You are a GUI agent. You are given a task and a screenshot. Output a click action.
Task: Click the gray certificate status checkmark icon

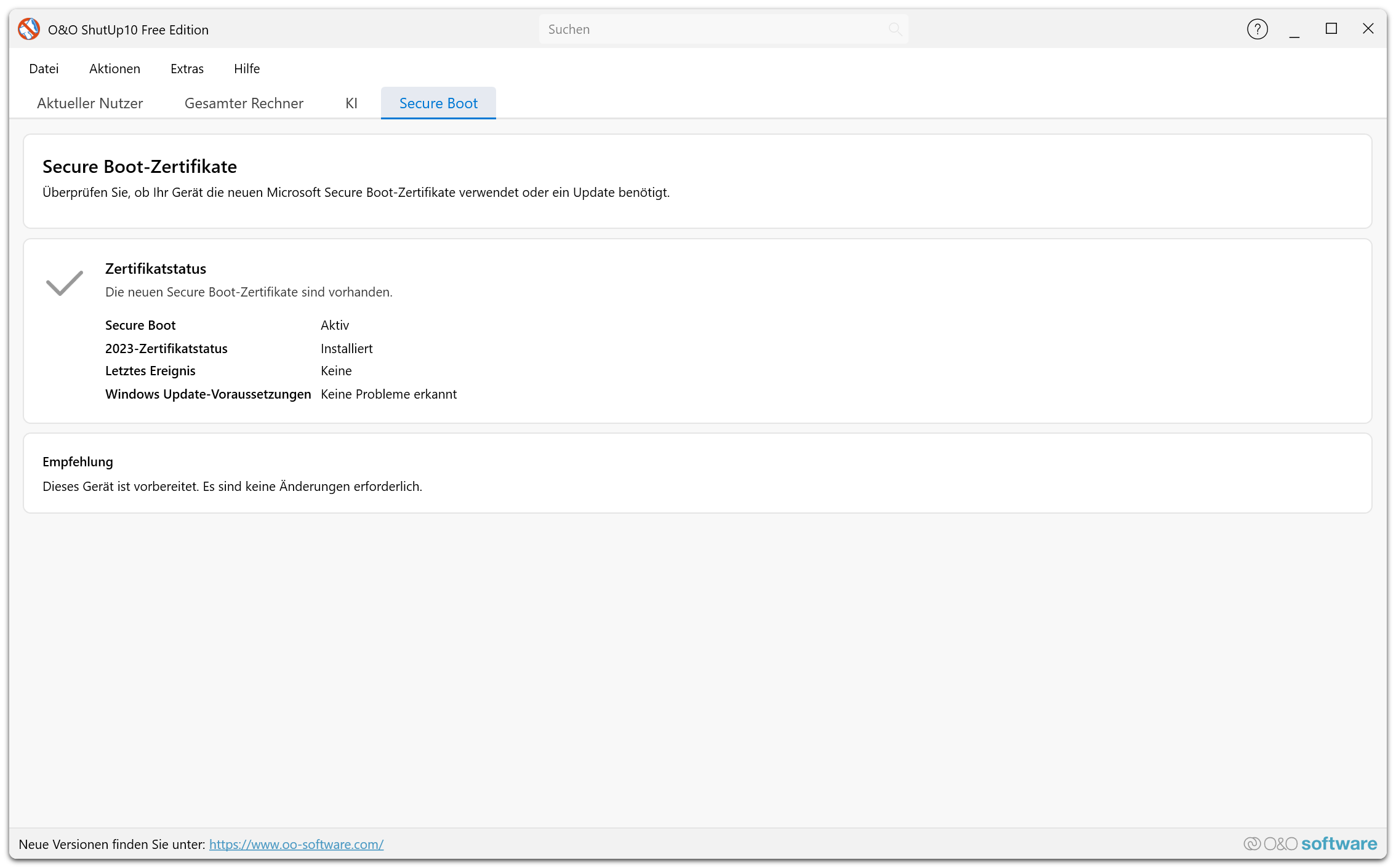pos(65,283)
